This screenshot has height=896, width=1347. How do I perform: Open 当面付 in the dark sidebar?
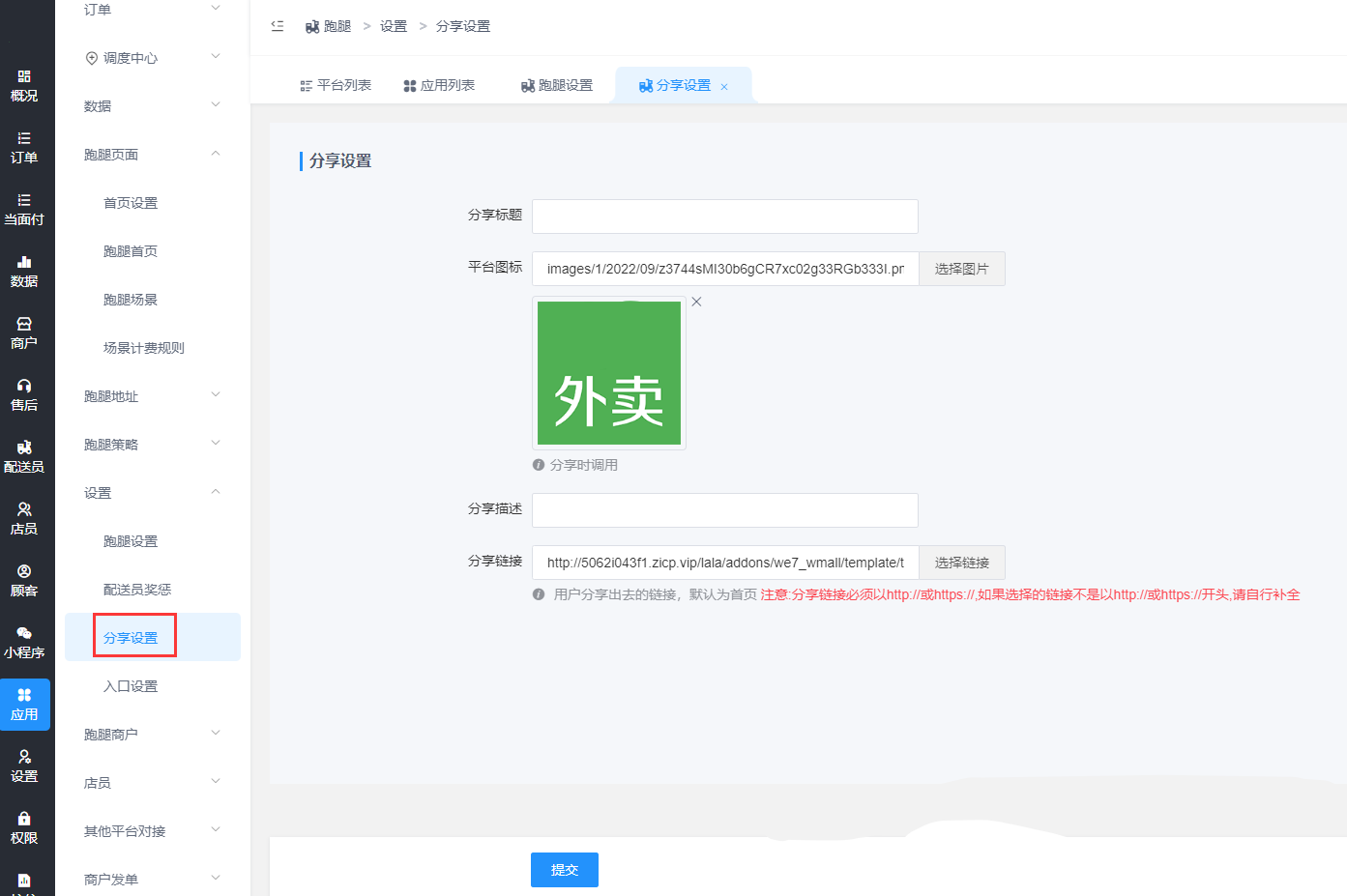tap(24, 210)
